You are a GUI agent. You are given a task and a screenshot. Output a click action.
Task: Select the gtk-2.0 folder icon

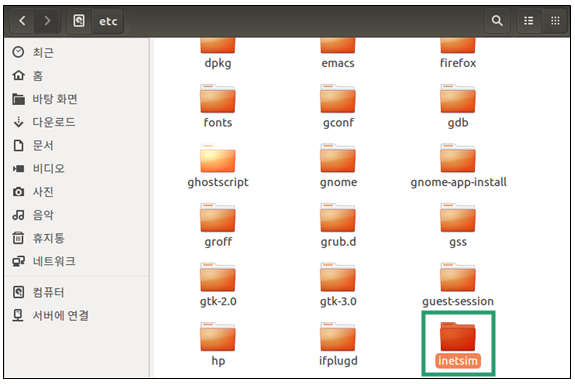[218, 278]
